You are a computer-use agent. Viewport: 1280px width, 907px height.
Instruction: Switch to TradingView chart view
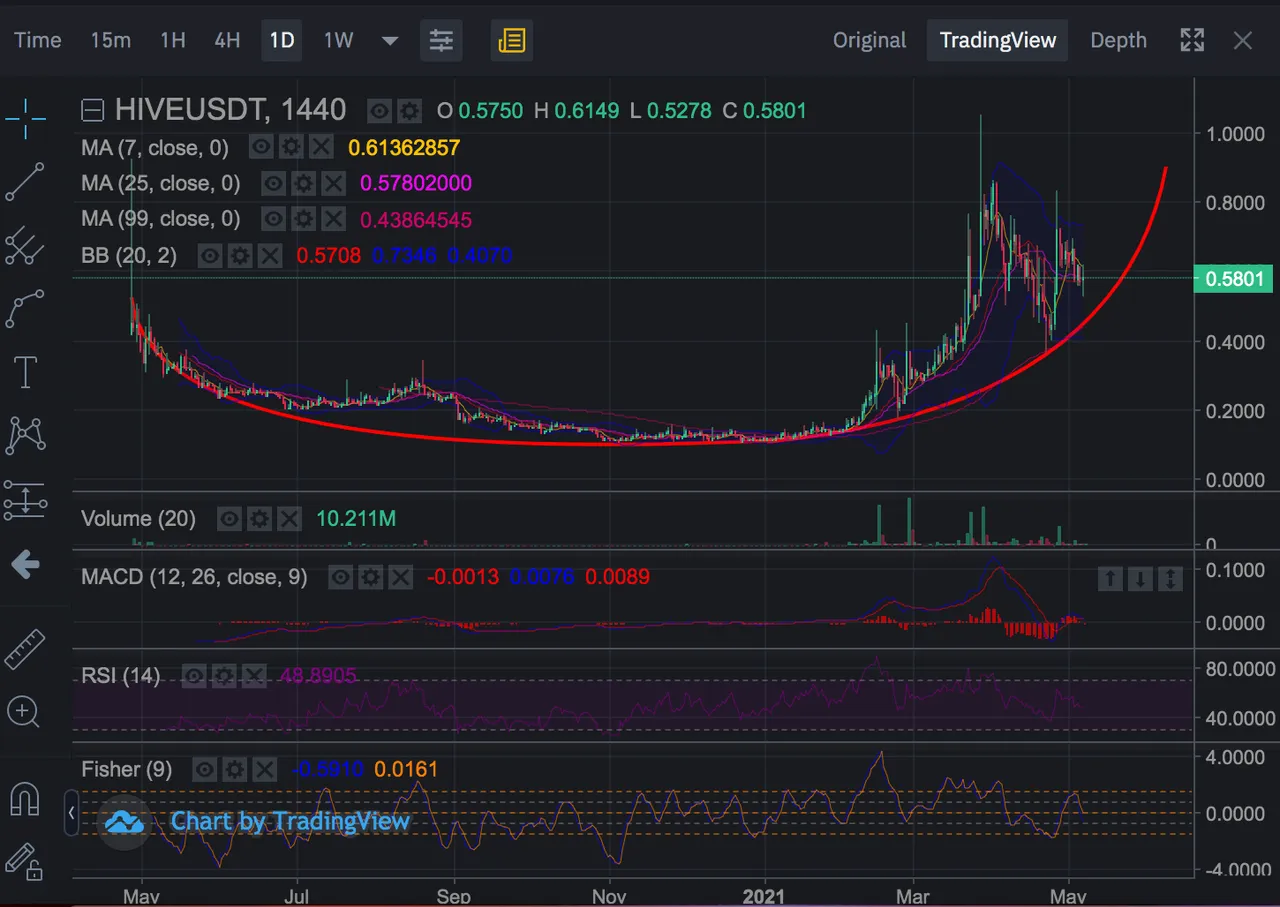click(x=998, y=40)
